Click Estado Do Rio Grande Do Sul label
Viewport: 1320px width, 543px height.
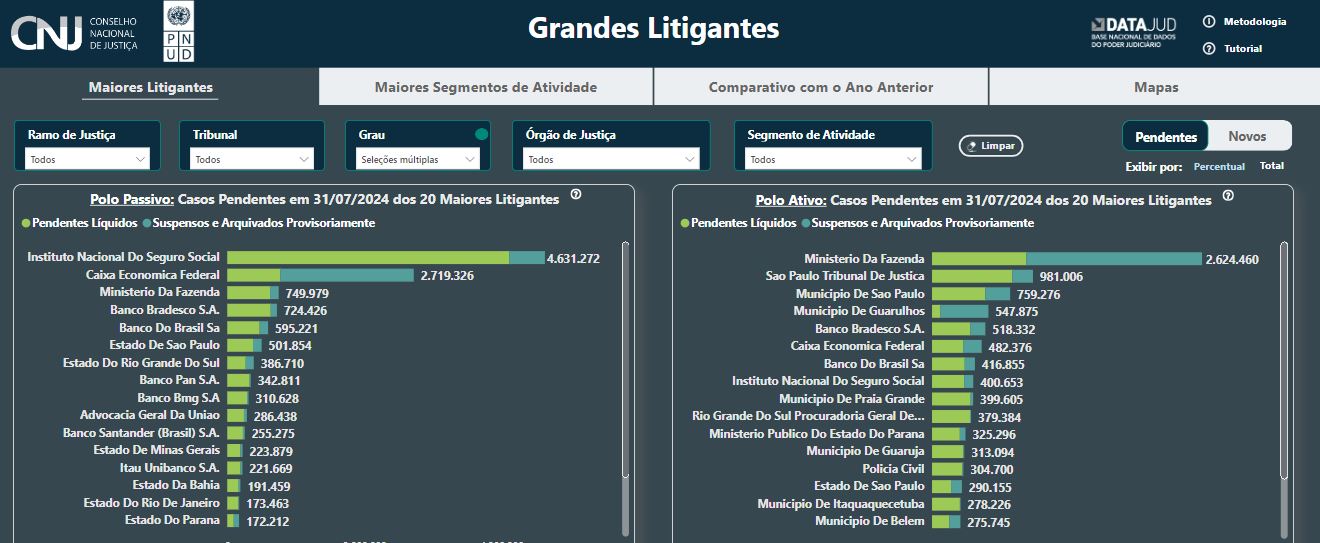click(x=141, y=363)
